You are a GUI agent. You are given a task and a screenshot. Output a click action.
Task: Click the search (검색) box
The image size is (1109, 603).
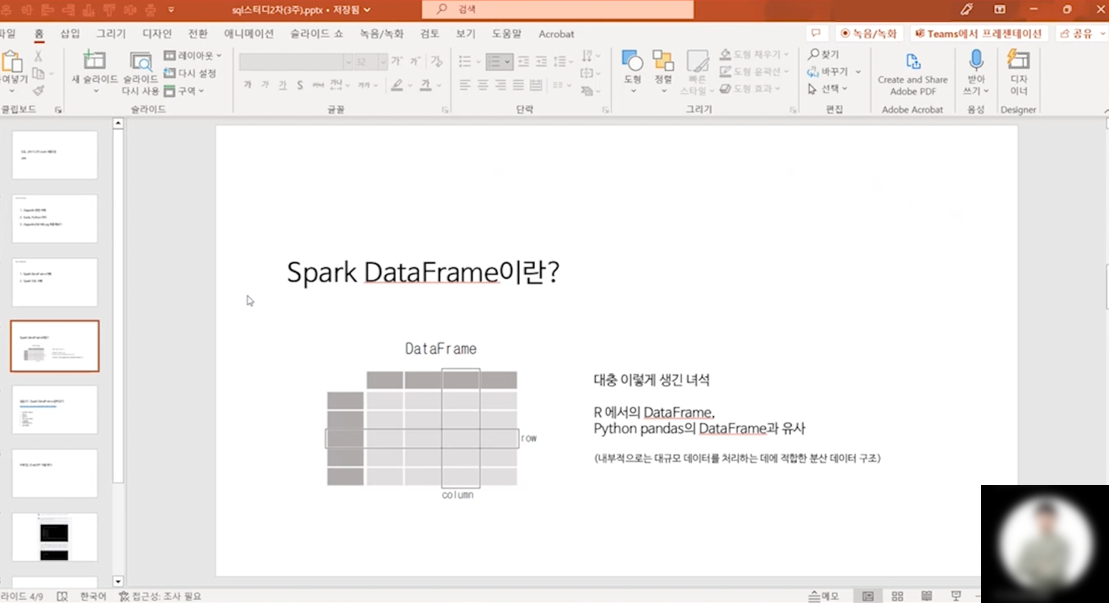(x=557, y=9)
